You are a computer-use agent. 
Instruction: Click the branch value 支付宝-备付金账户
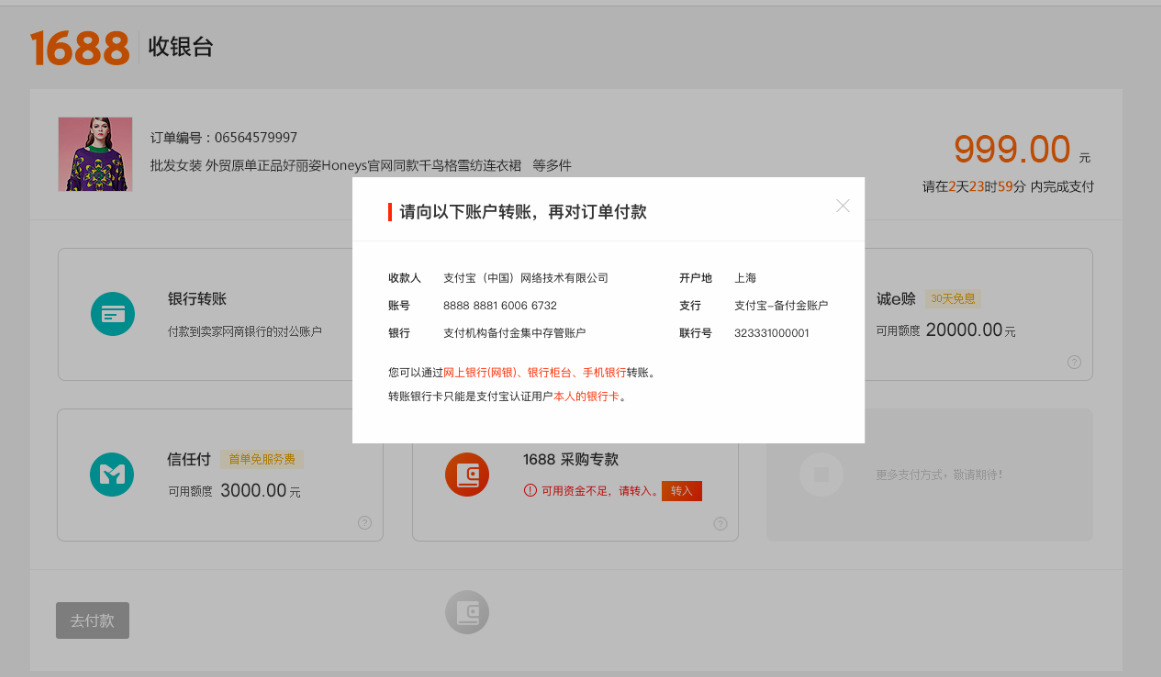pos(781,305)
